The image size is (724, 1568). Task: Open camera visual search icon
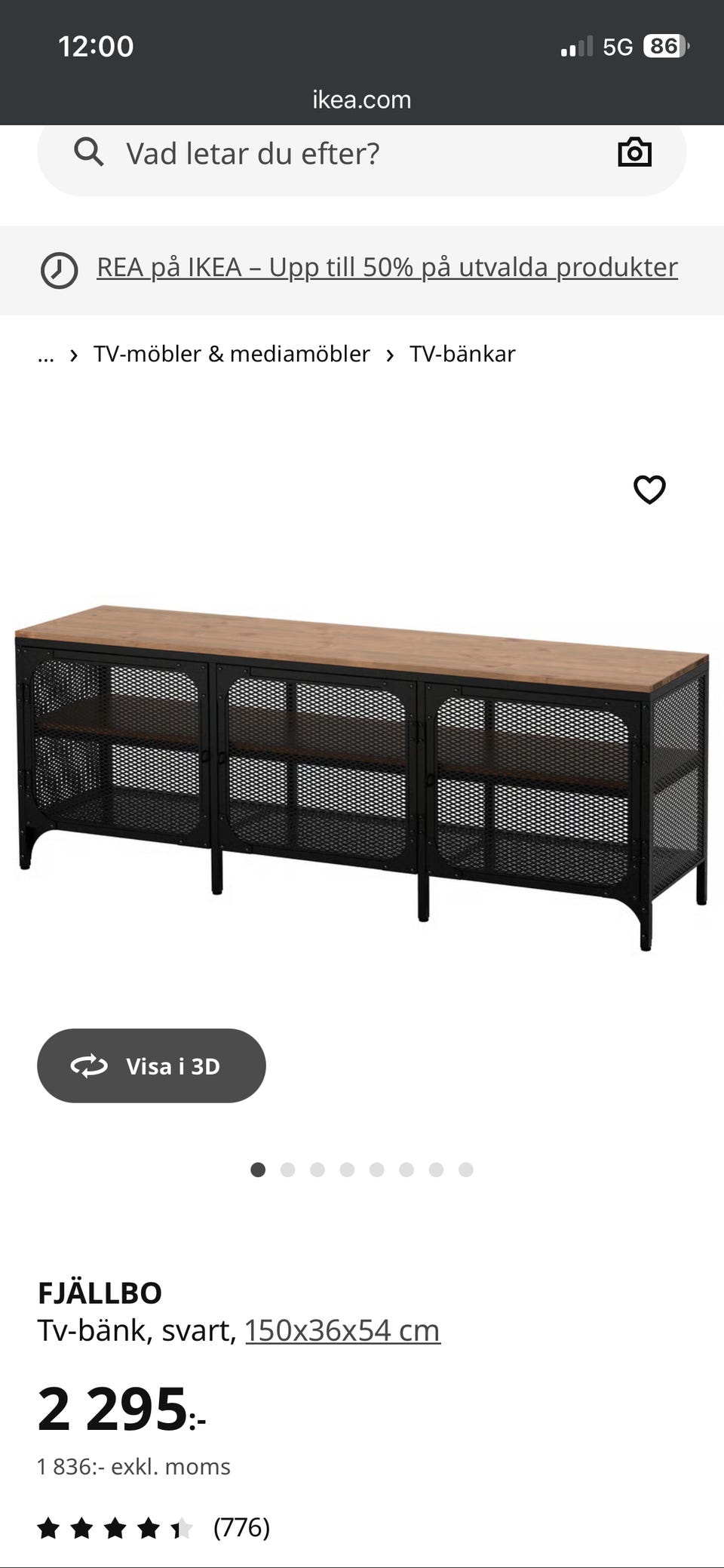click(634, 152)
